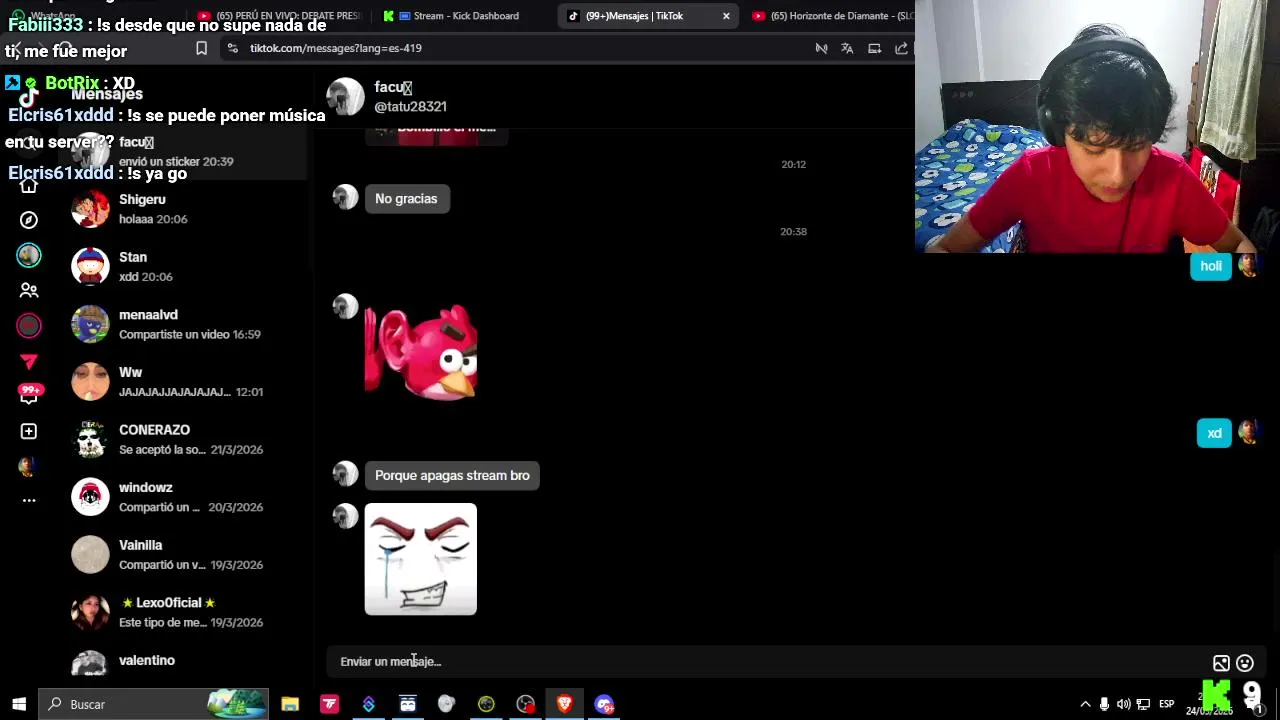This screenshot has height=720, width=1280.
Task: Open the emoji picker in message box
Action: pyautogui.click(x=1245, y=663)
